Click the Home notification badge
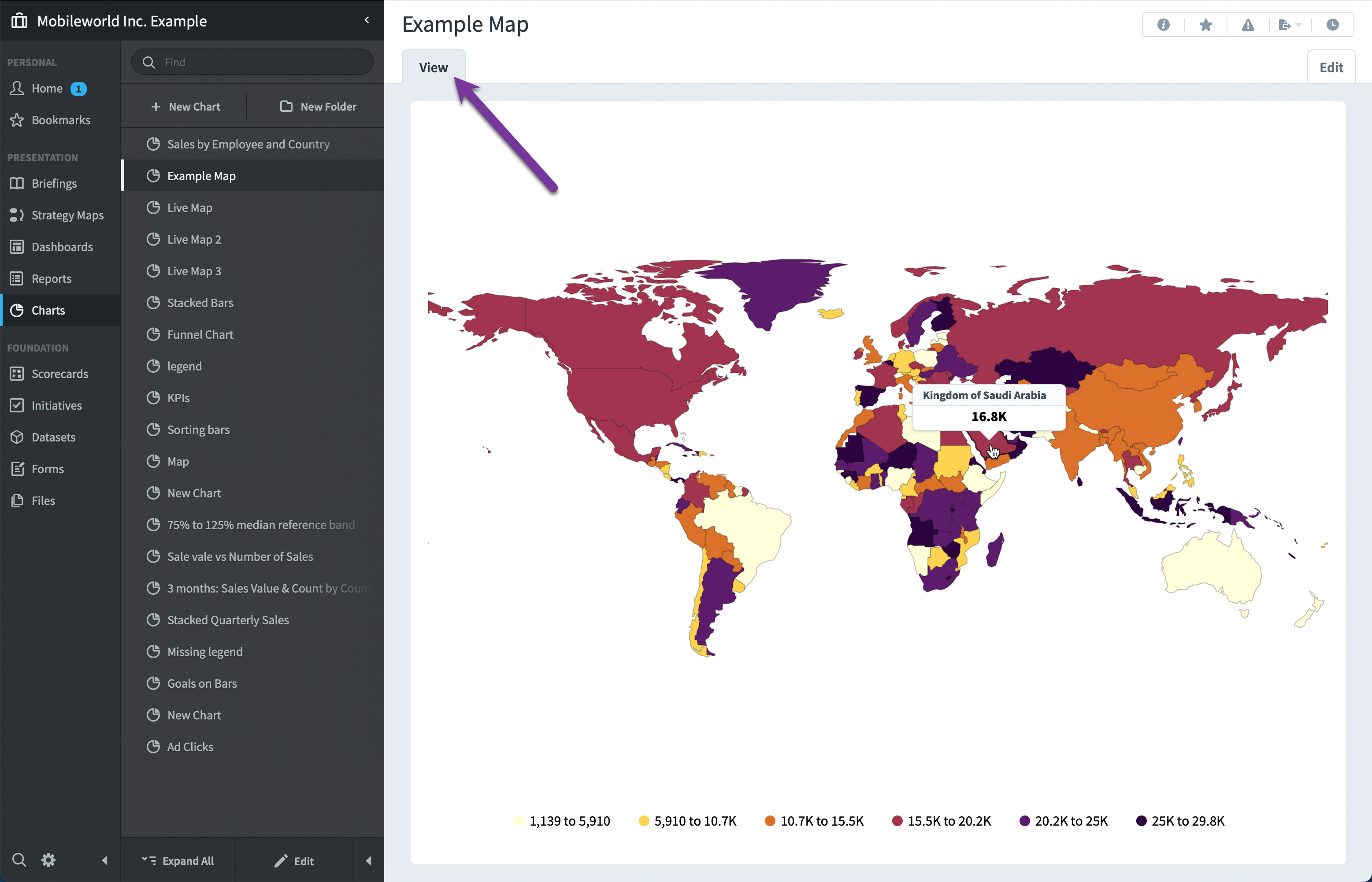The height and width of the screenshot is (882, 1372). 78,89
